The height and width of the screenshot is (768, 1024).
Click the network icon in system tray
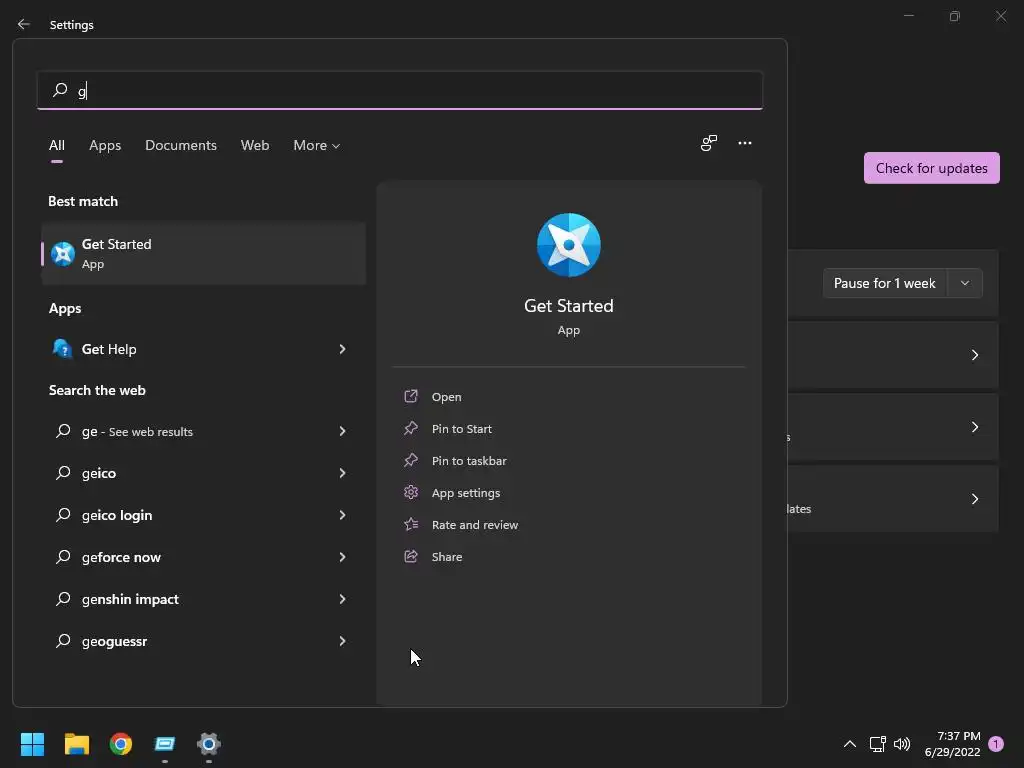click(x=877, y=744)
